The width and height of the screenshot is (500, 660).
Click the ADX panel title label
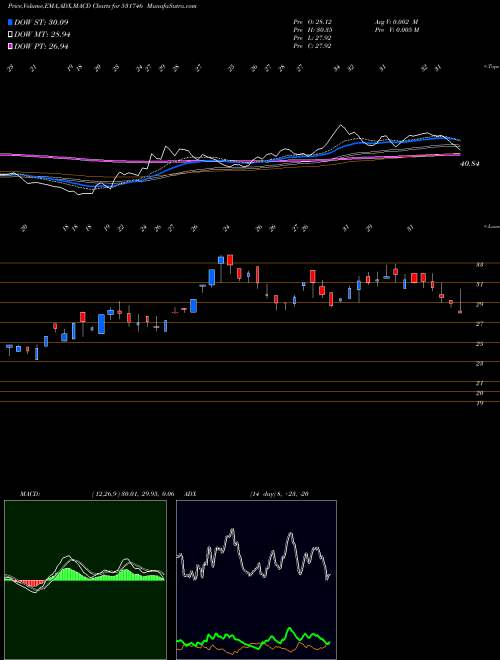(x=190, y=494)
